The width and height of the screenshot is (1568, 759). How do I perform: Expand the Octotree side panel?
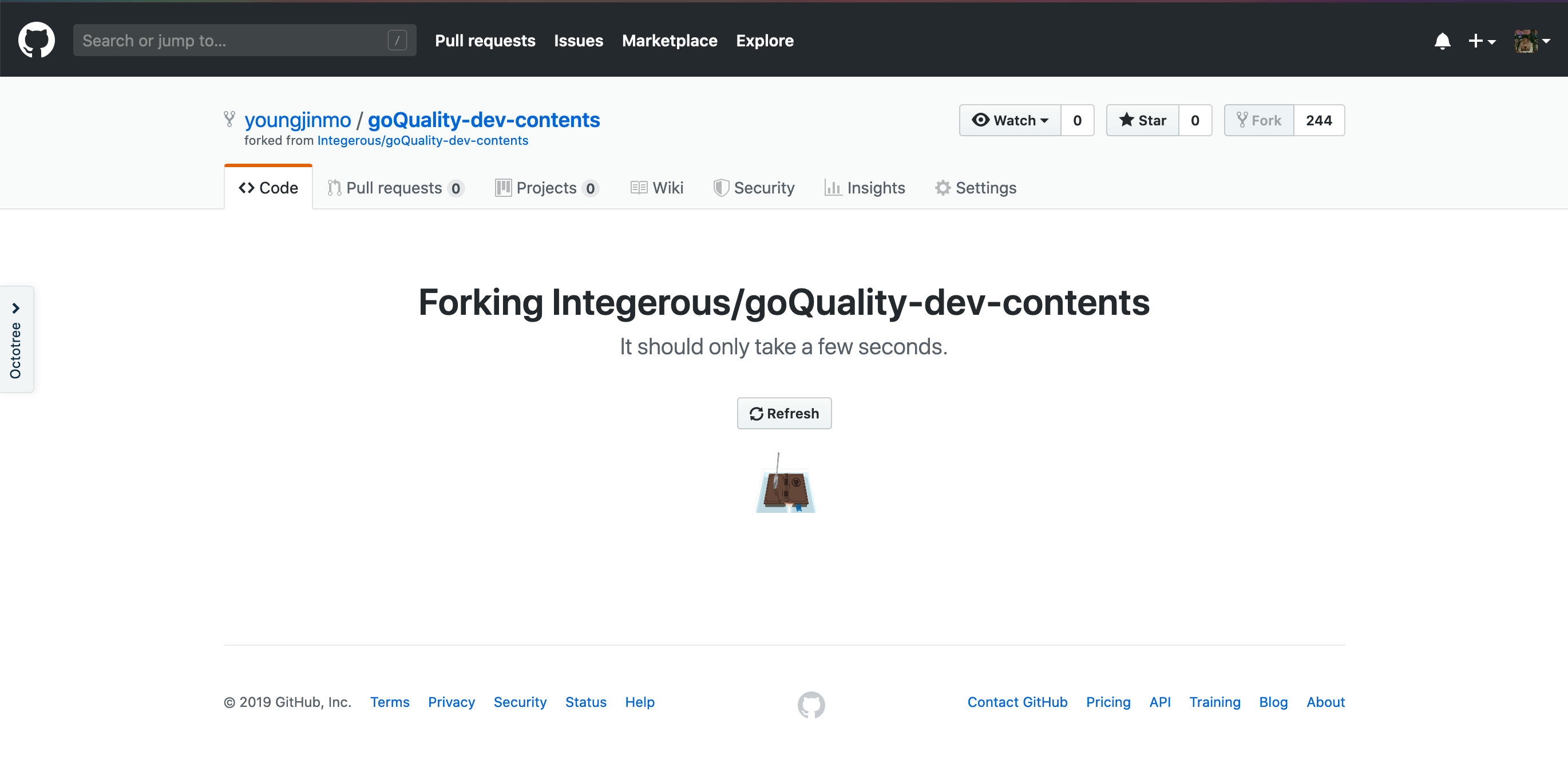(x=16, y=339)
